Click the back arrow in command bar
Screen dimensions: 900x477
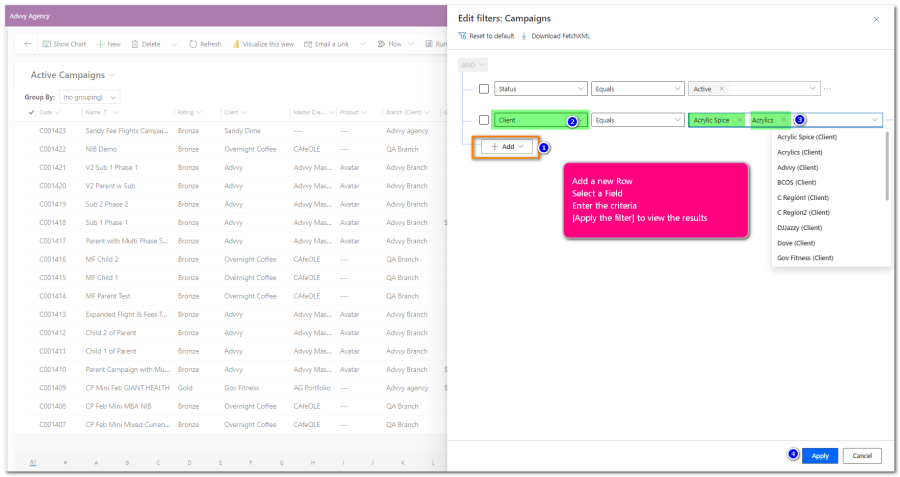(27, 44)
